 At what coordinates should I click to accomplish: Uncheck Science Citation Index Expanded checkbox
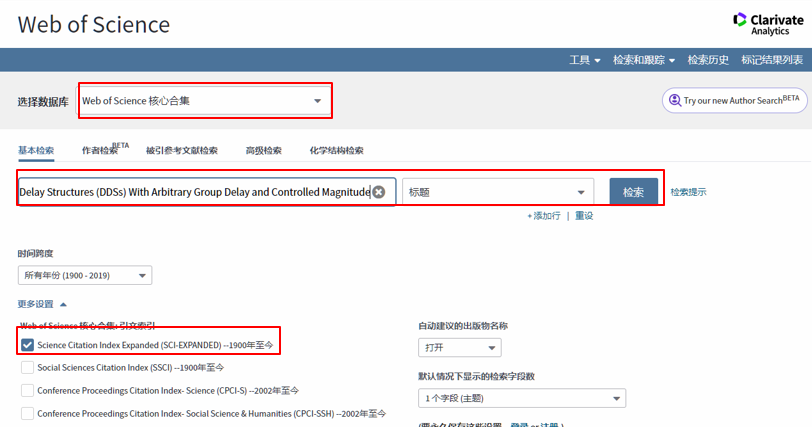coord(28,344)
